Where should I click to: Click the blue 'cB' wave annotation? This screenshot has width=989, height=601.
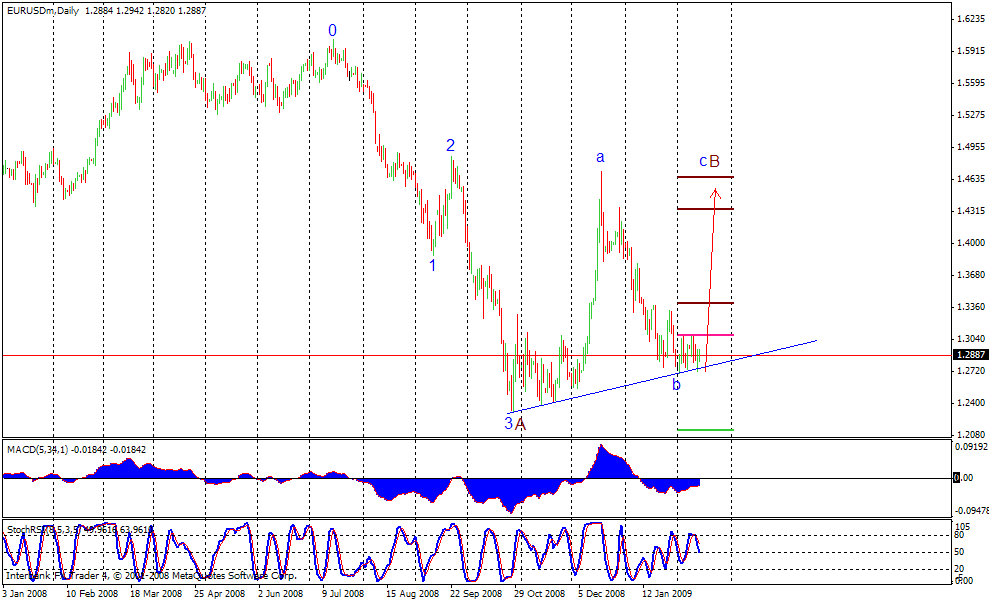point(707,158)
